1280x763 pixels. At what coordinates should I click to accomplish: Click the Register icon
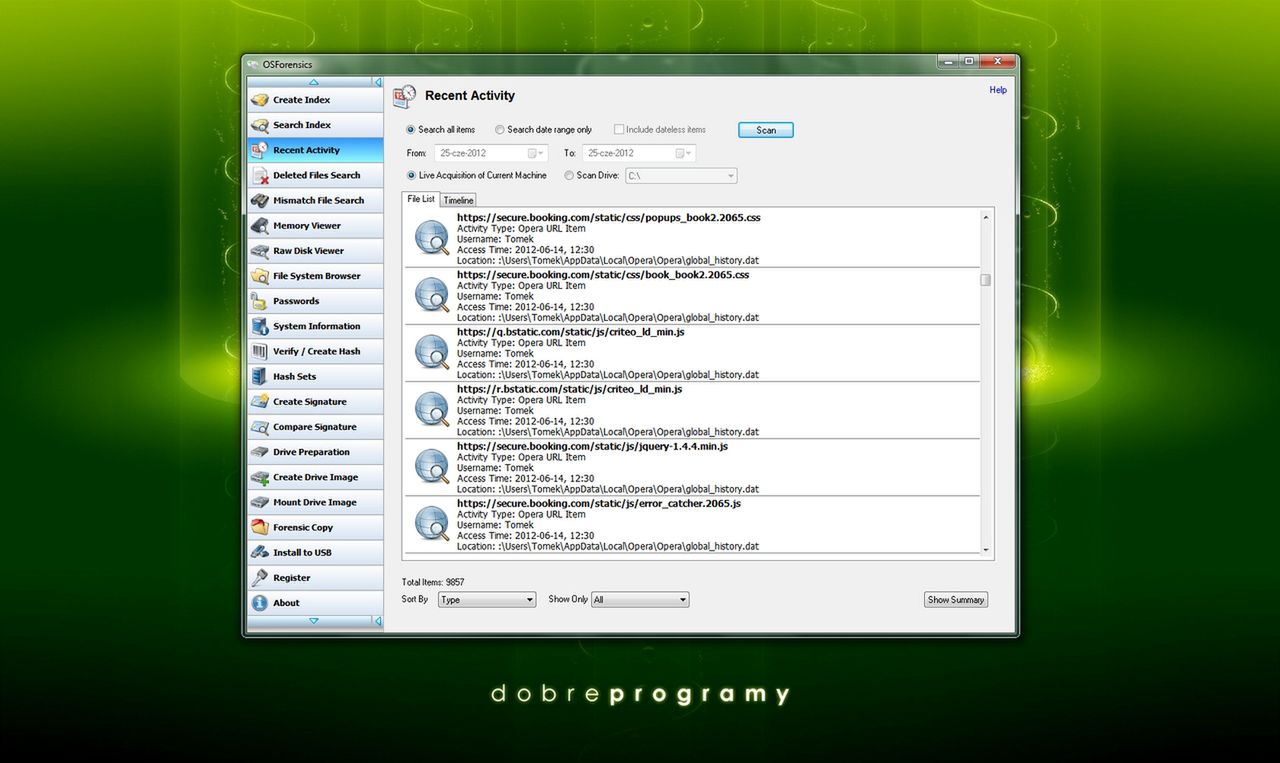coord(260,578)
